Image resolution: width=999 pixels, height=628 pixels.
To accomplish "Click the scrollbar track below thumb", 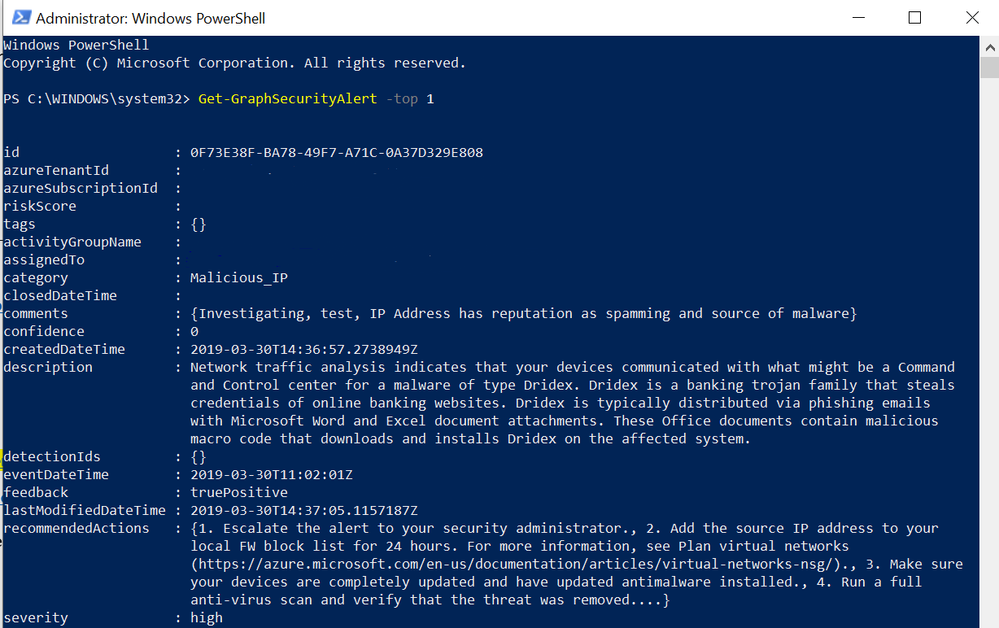I will click(x=989, y=350).
